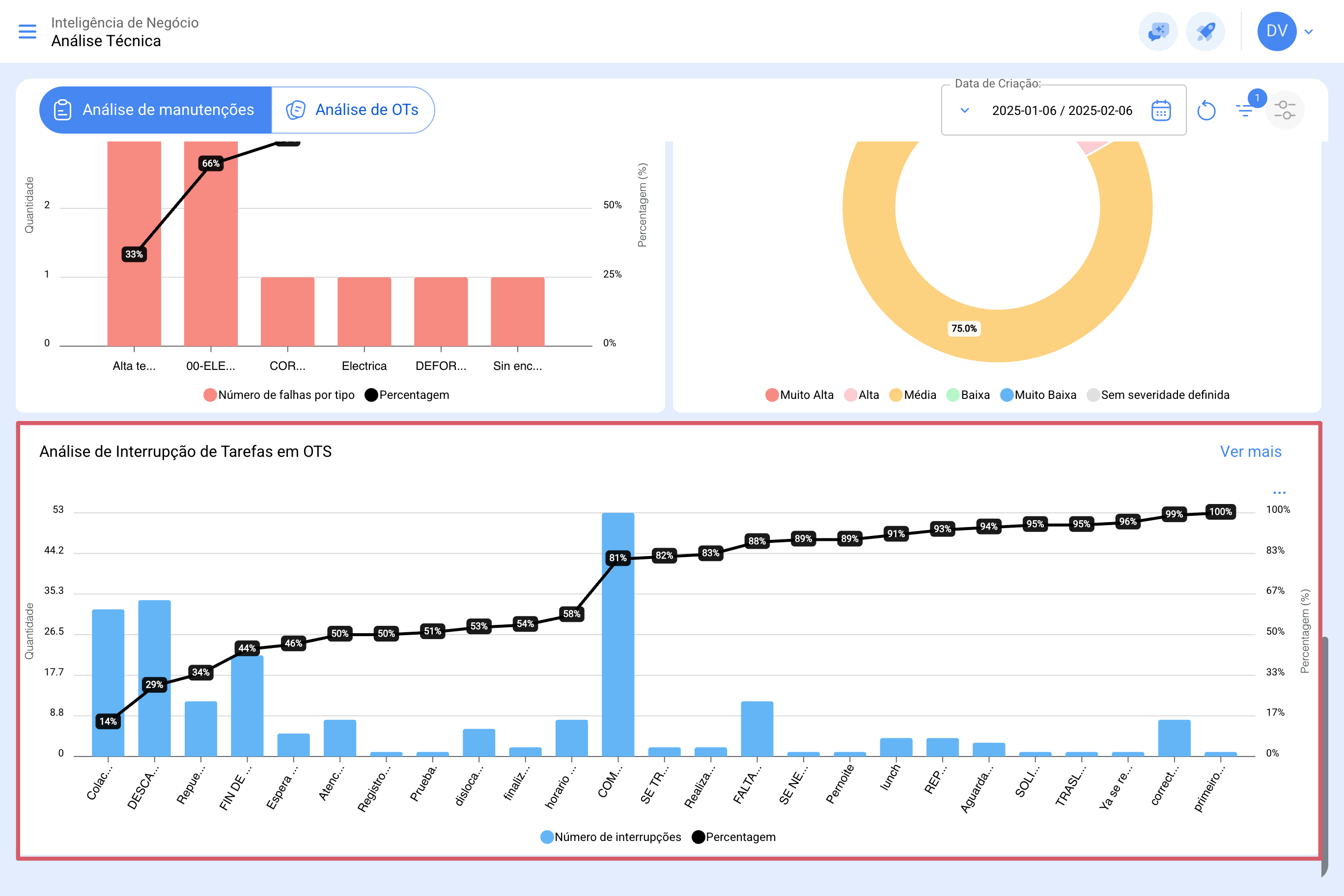The height and width of the screenshot is (896, 1344).
Task: Click the date range 2025-01-06 / 2025-02-06 field
Action: coord(1062,111)
